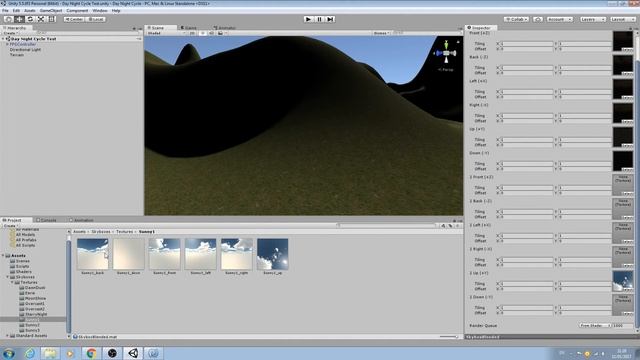Expand the FPSController object

pos(7,44)
